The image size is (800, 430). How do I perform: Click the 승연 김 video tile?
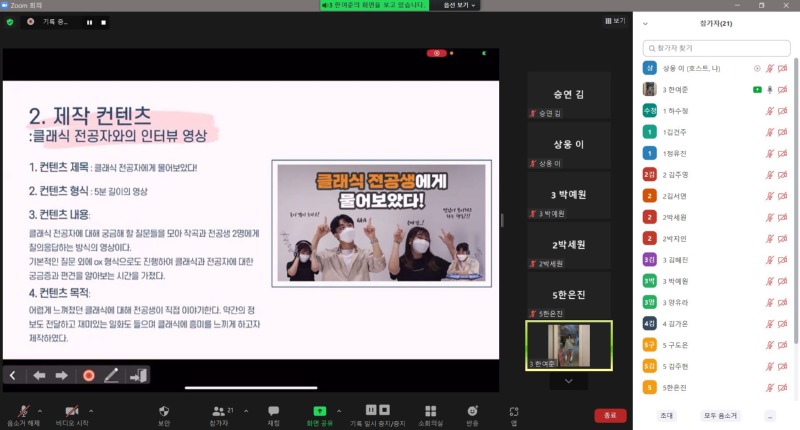569,95
